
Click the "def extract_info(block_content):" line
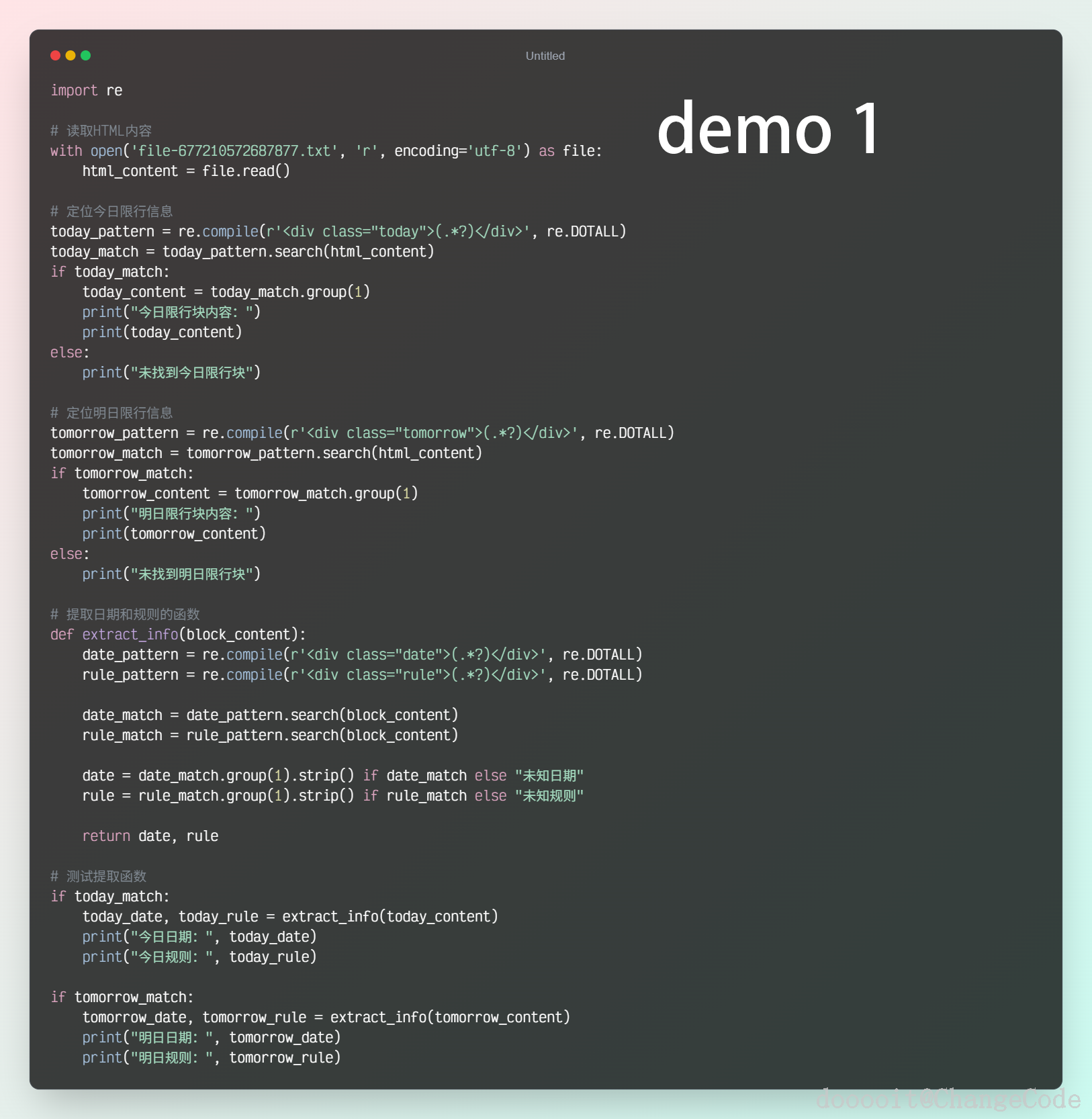click(179, 635)
